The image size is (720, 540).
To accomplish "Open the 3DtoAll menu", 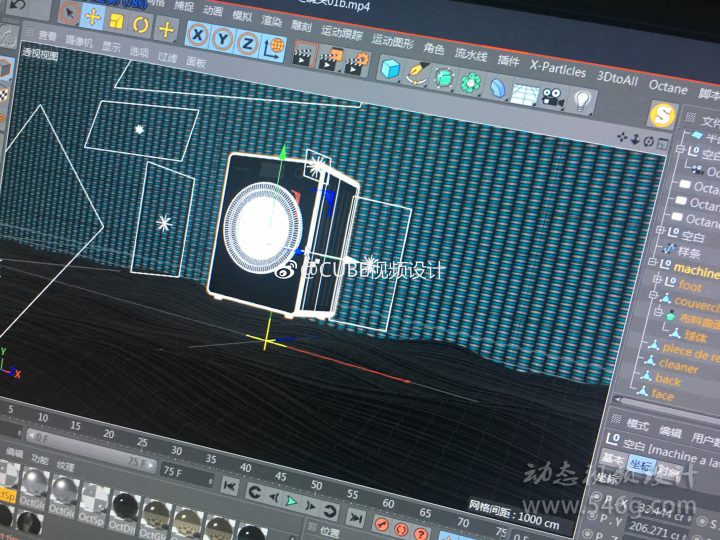I will point(617,78).
